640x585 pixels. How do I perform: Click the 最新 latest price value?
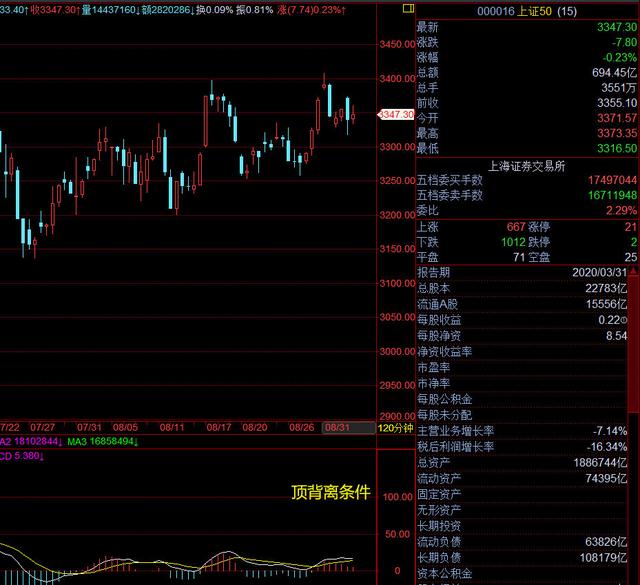click(x=617, y=27)
